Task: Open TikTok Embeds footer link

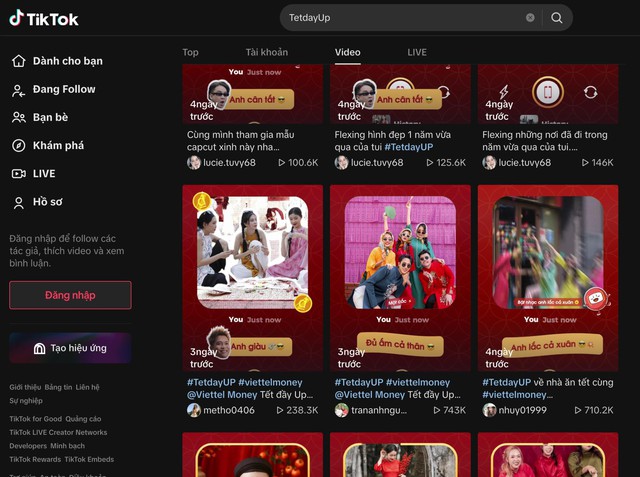Action: click(89, 459)
